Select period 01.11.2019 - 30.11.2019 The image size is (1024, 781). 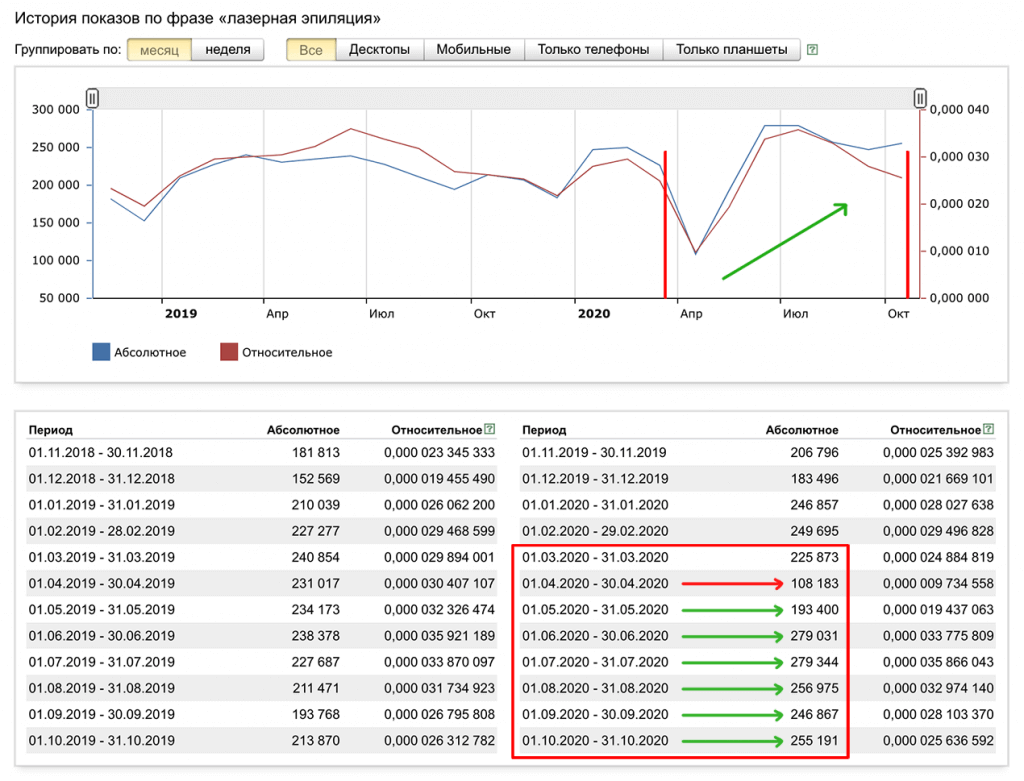pos(594,453)
